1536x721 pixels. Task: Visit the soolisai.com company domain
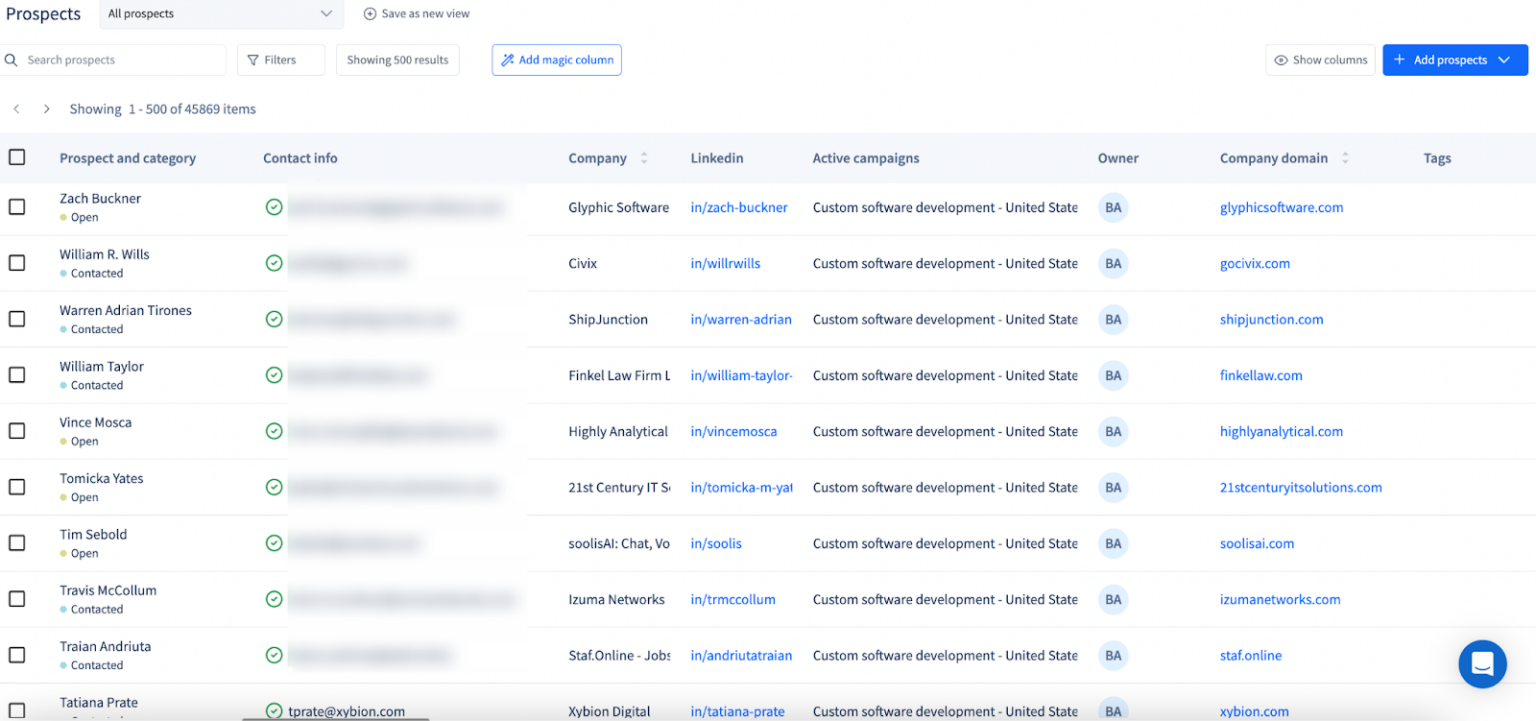tap(1257, 543)
